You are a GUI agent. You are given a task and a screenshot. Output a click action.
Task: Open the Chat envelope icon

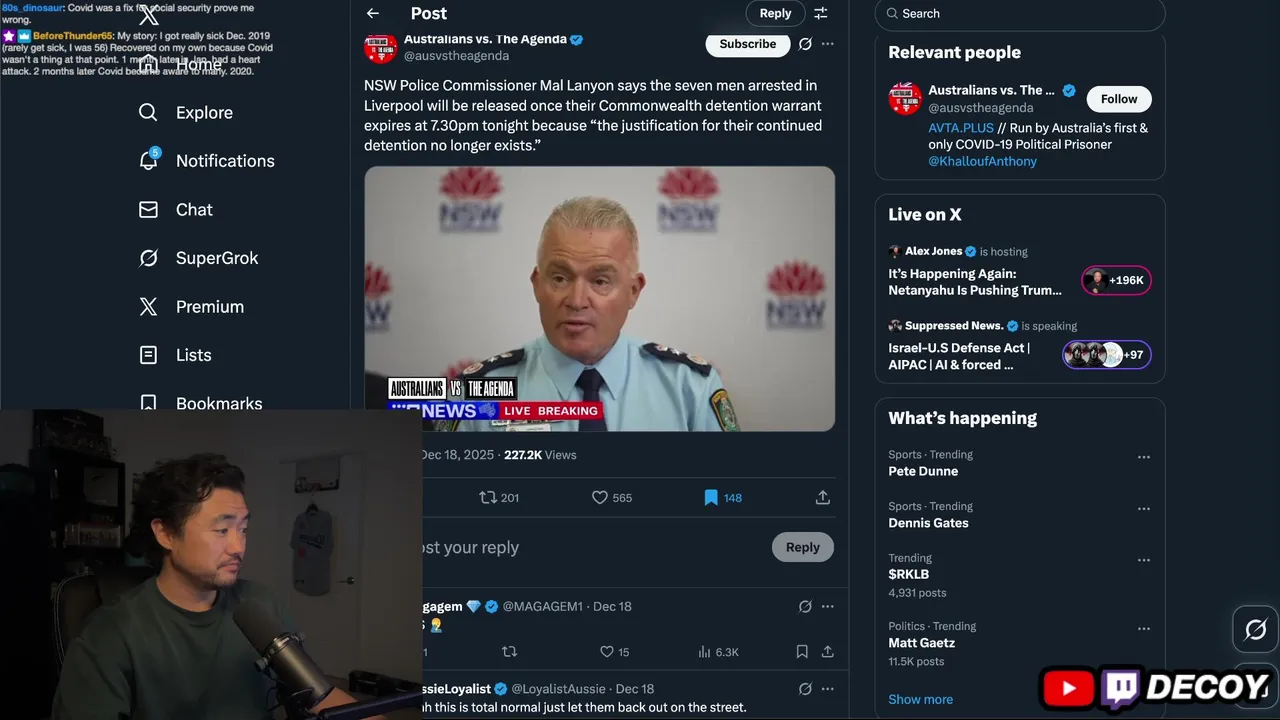pos(148,210)
